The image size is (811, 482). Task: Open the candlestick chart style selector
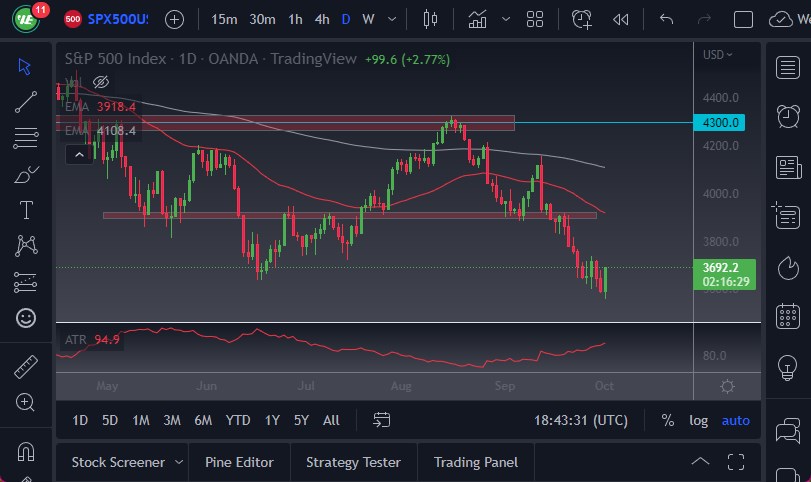click(x=431, y=19)
